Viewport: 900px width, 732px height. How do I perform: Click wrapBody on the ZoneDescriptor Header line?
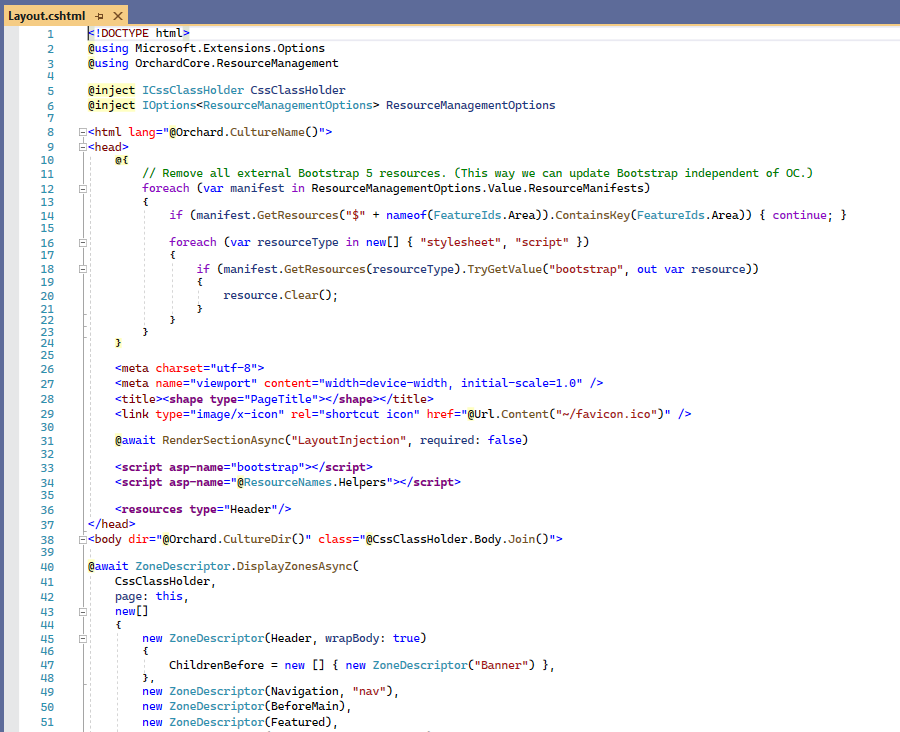[352, 638]
